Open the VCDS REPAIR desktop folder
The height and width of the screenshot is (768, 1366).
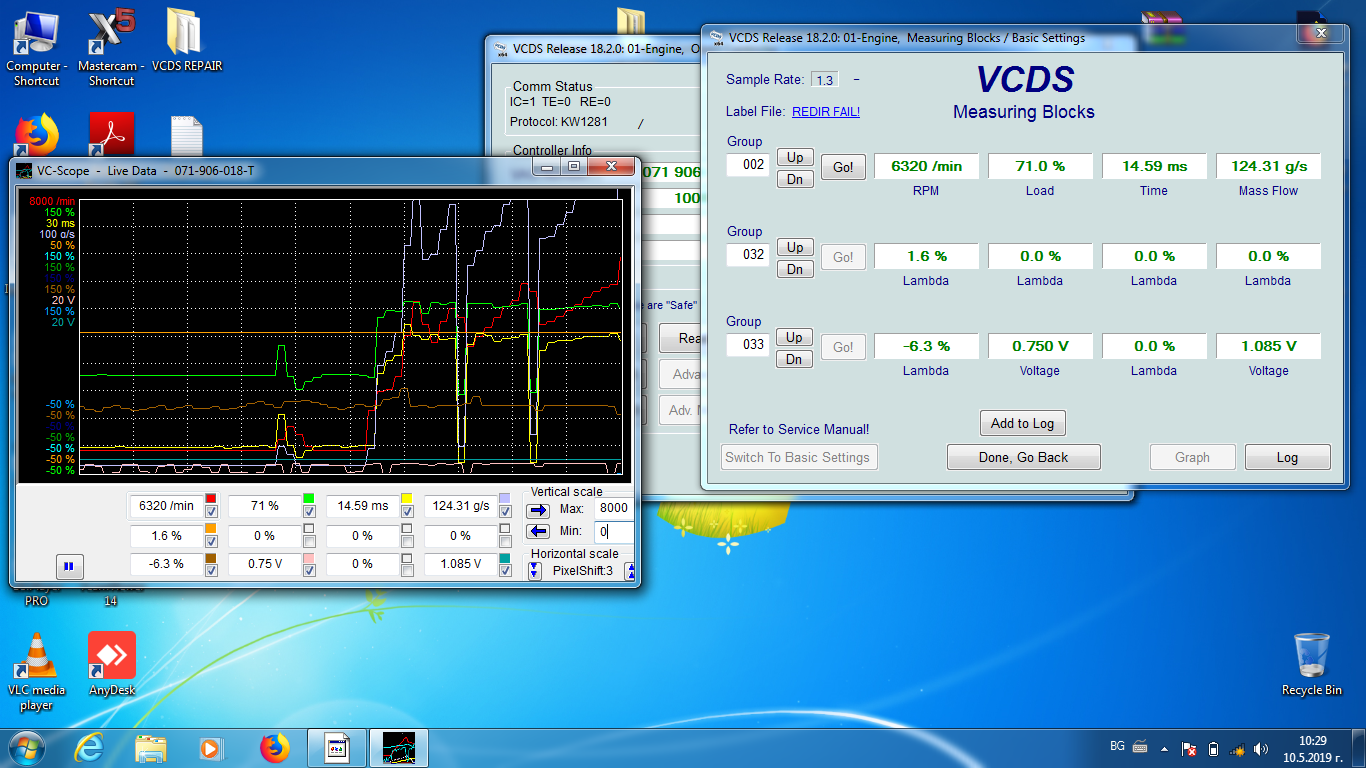click(x=186, y=33)
